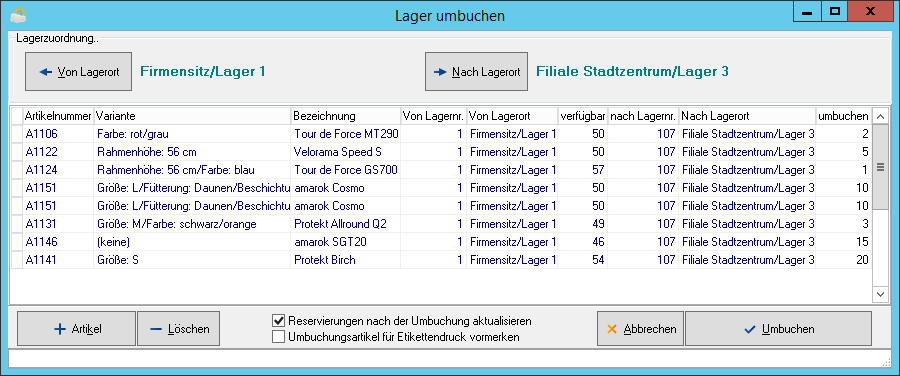Click the row selector for A1141
Screen dimensions: 900x376
pos(17,259)
